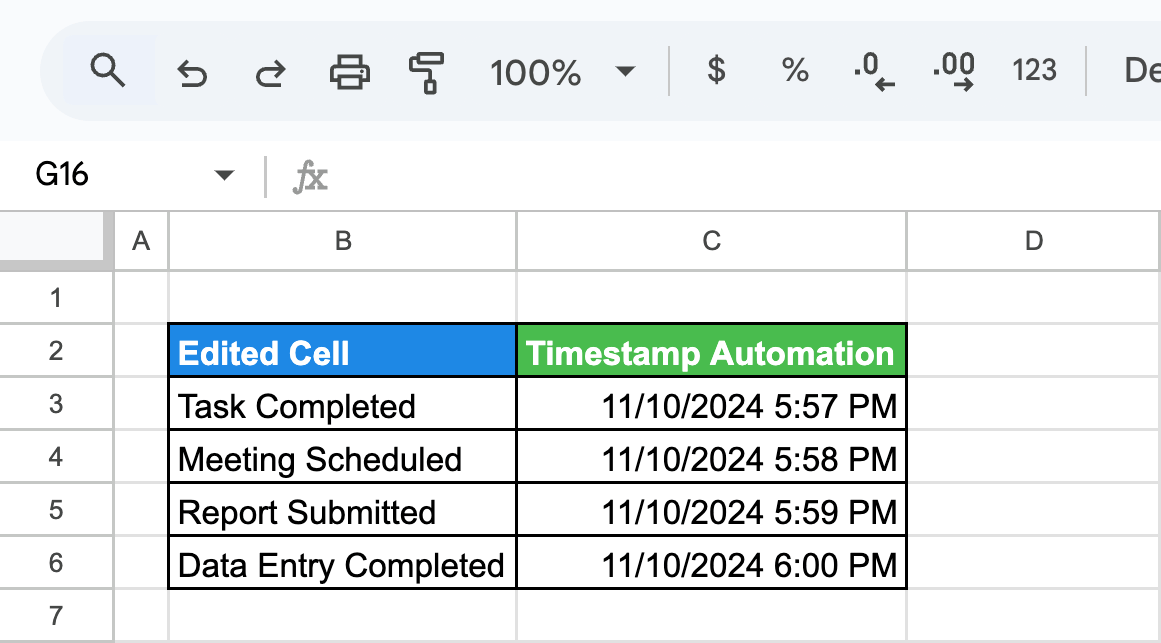This screenshot has height=643, width=1161.
Task: Select row 4 header
Action: coord(56,456)
